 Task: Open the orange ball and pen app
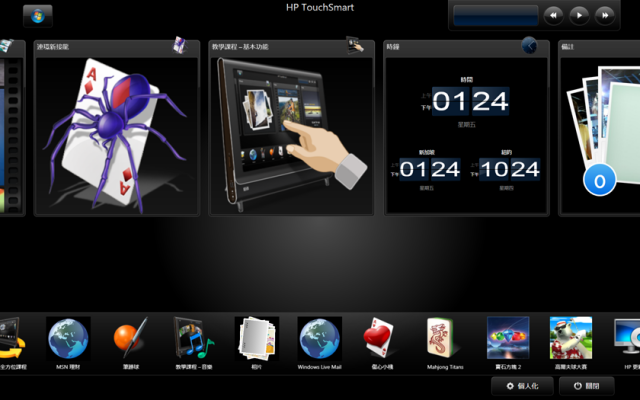click(x=131, y=339)
